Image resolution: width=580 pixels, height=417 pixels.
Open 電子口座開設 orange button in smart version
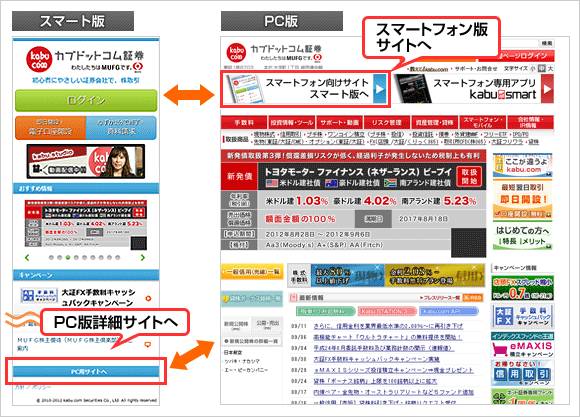[x=50, y=128]
